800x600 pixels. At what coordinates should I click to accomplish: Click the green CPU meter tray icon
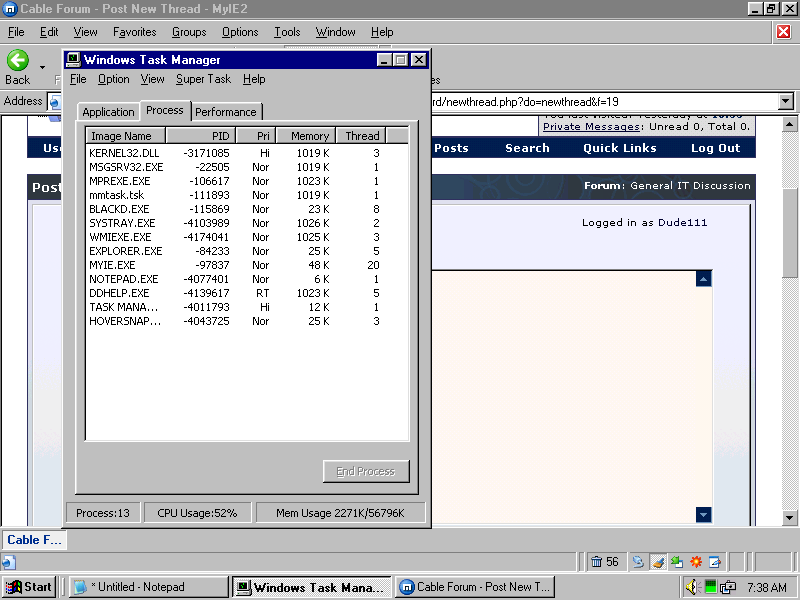pos(710,587)
